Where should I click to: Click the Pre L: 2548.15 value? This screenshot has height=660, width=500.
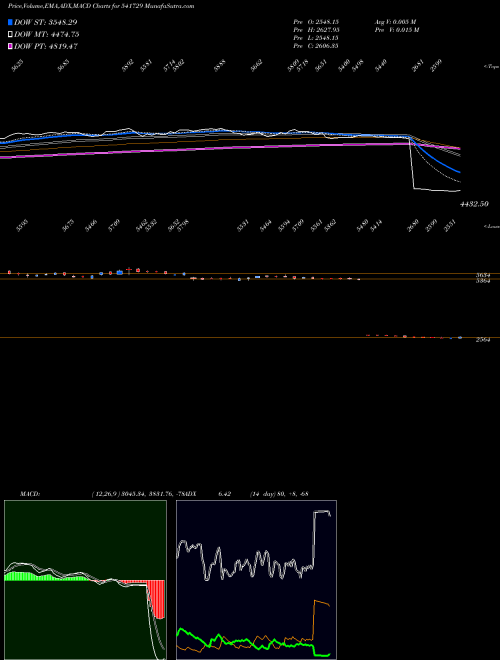click(x=316, y=38)
